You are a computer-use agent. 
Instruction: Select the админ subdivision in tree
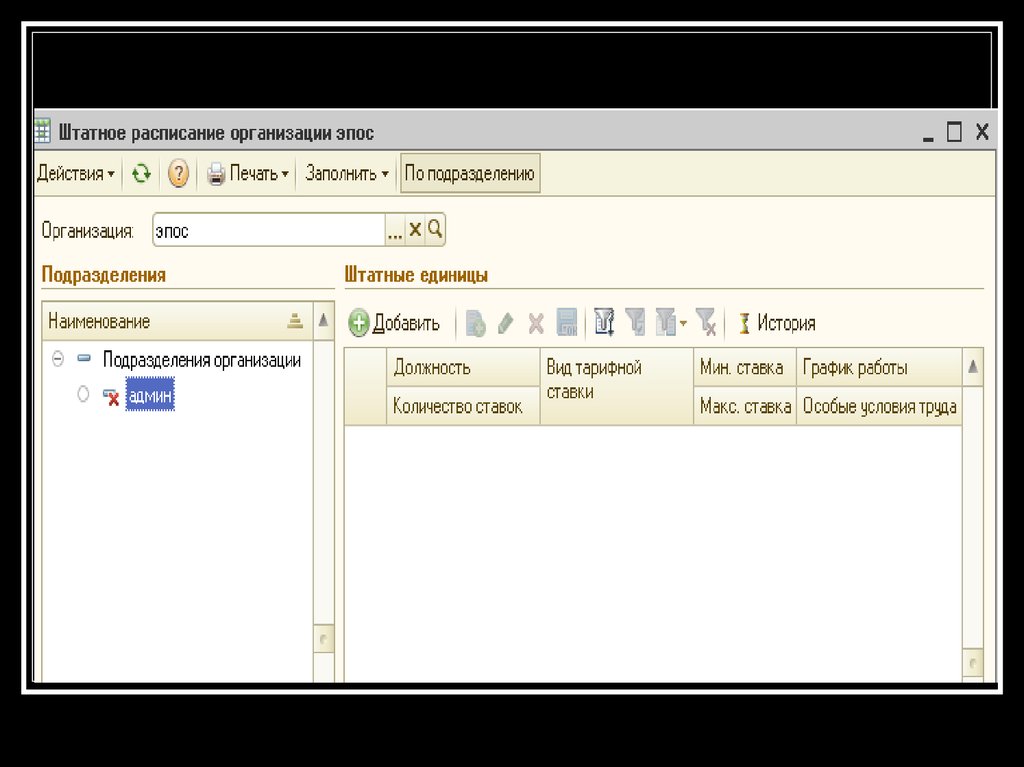click(x=150, y=395)
